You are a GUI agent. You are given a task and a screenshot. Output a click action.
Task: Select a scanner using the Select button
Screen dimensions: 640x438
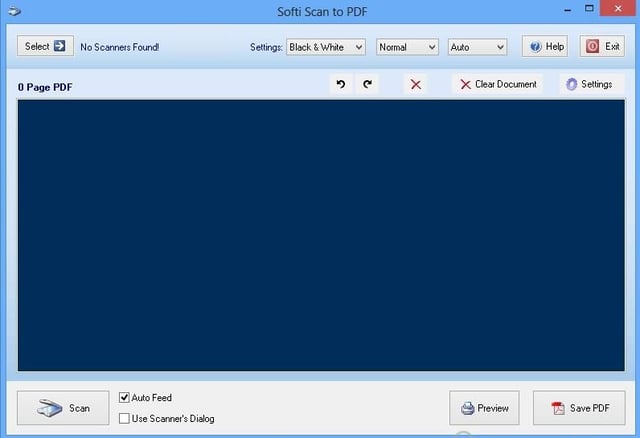[45, 46]
